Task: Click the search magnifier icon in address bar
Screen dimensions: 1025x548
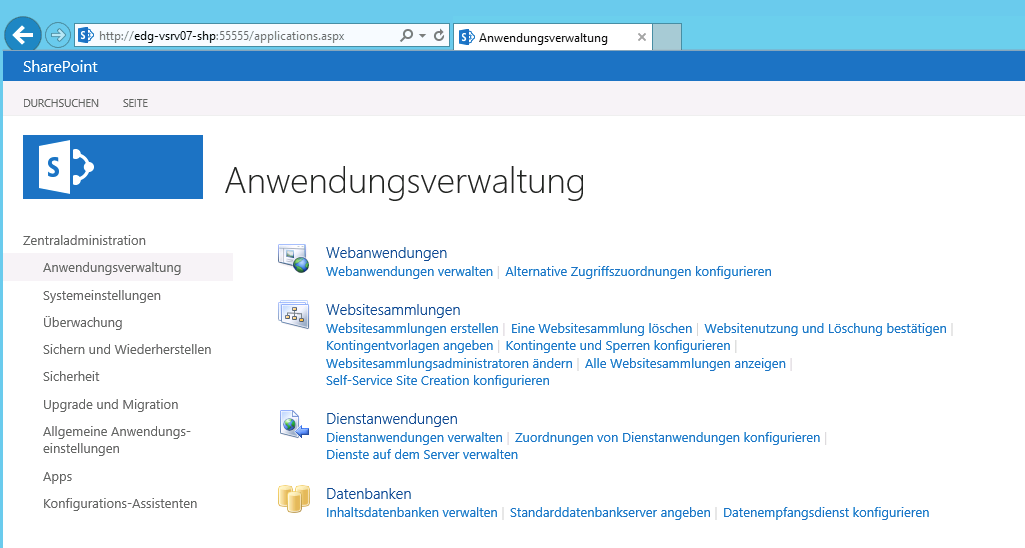Action: pyautogui.click(x=407, y=35)
